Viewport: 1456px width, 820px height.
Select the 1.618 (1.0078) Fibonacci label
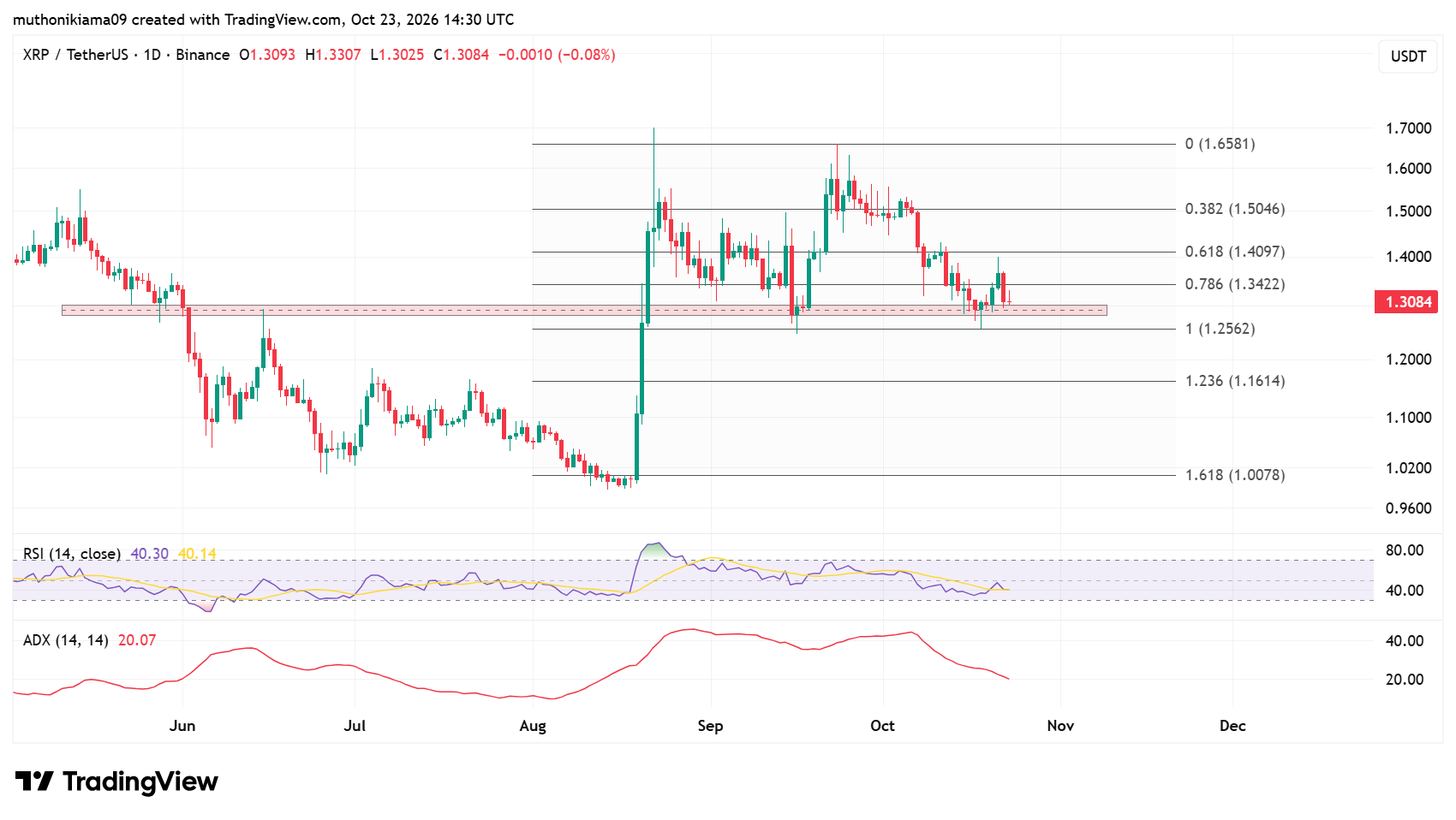(x=1235, y=475)
